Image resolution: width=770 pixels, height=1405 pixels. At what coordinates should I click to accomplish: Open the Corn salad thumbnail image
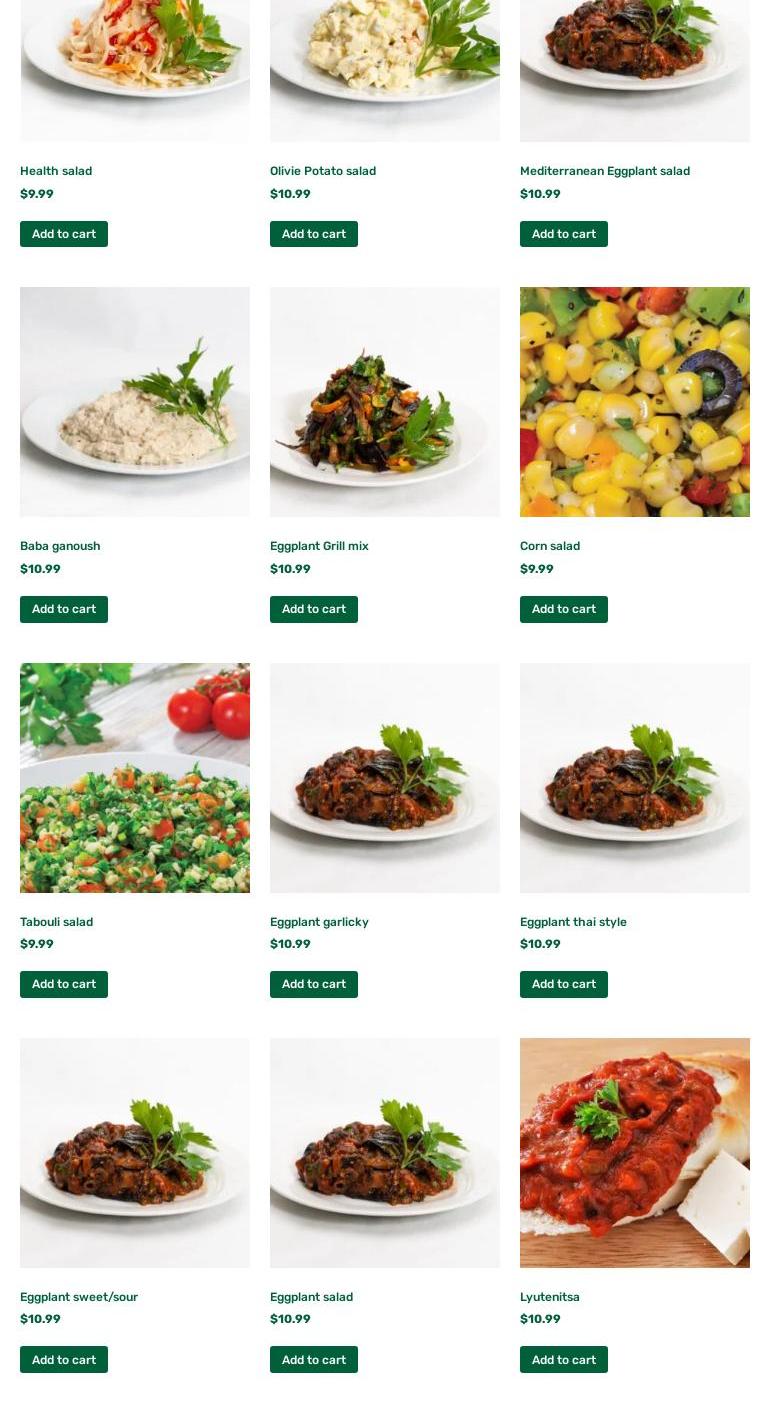(635, 402)
